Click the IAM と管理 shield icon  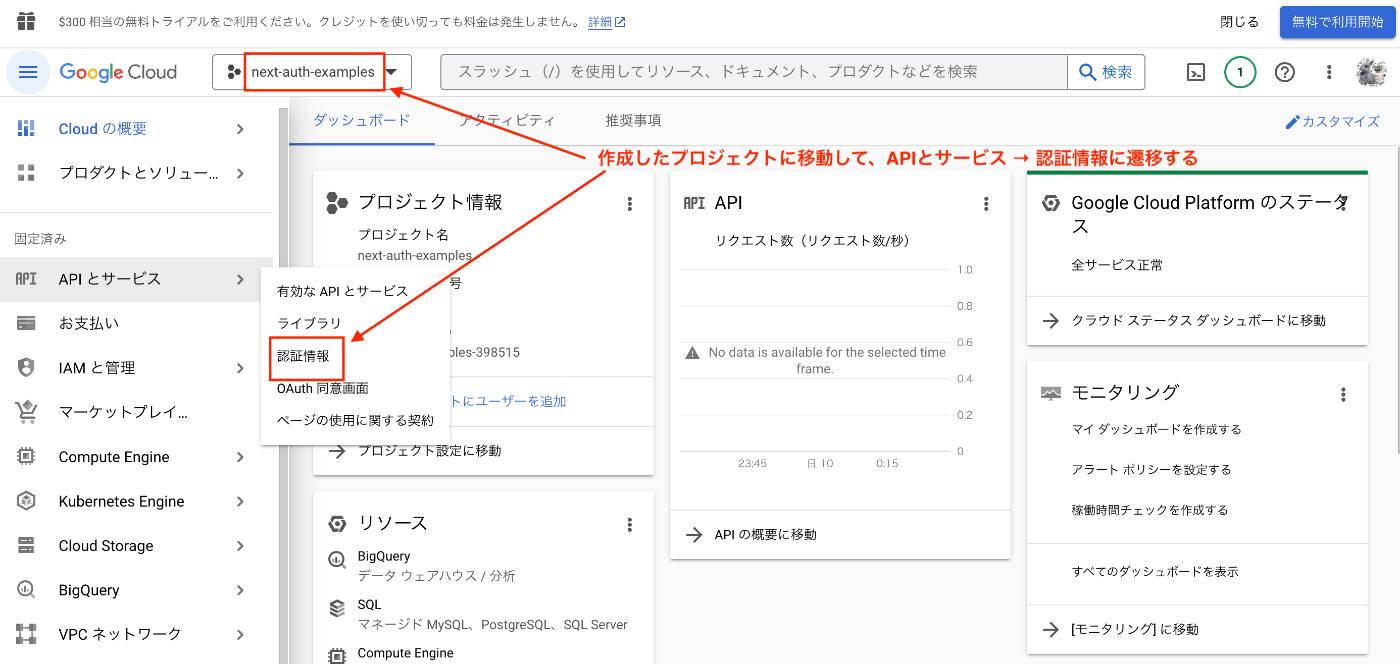(26, 368)
